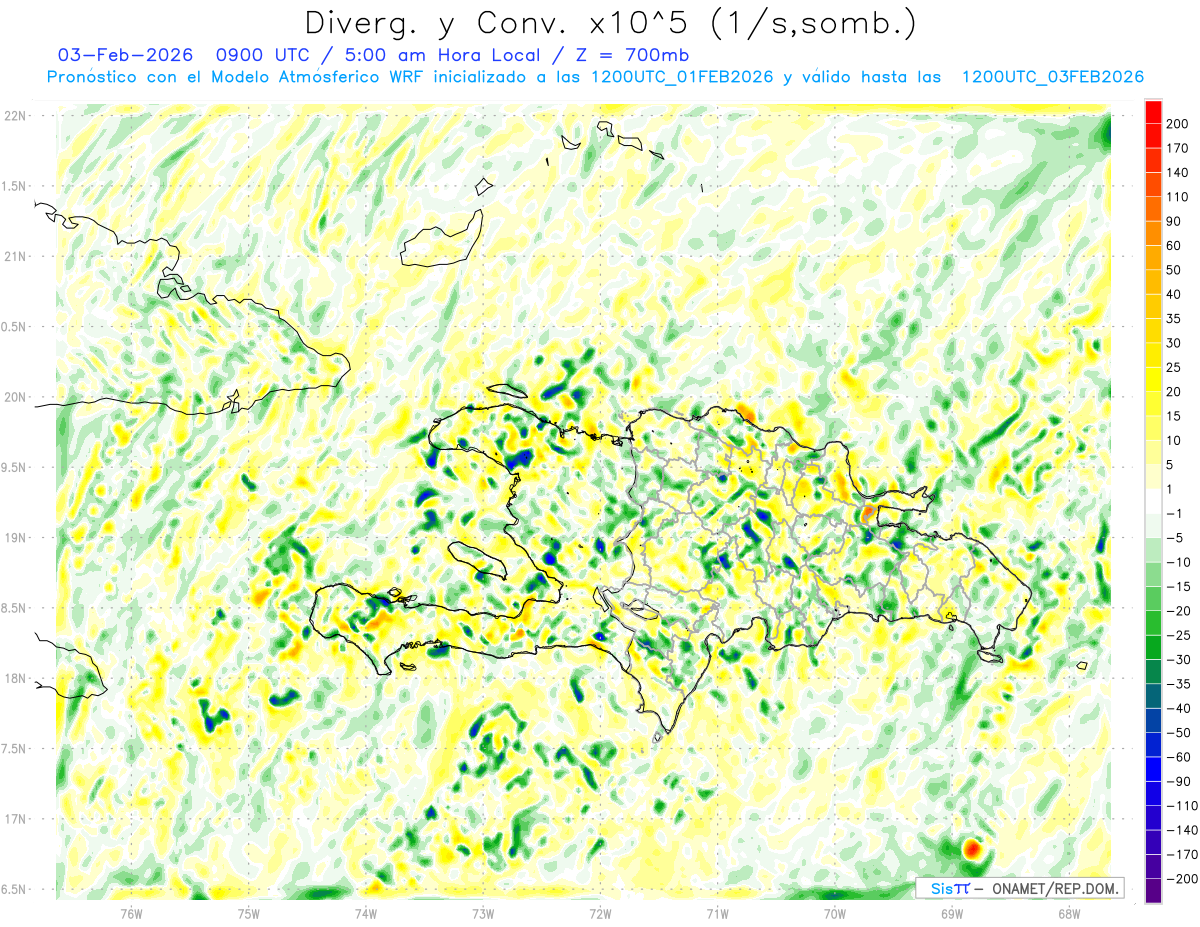Click the longitude label "68W"

click(x=1069, y=914)
